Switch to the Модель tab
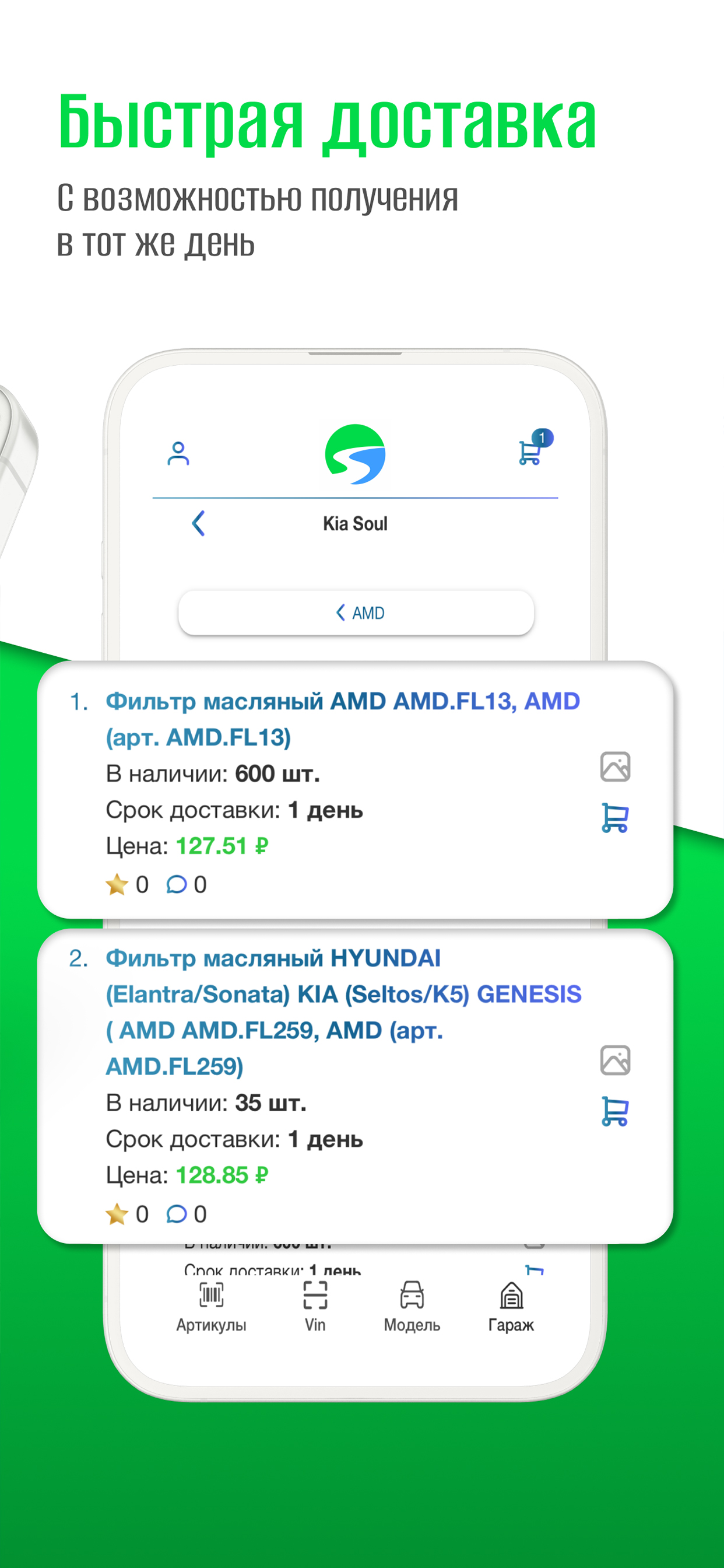Image resolution: width=724 pixels, height=1568 pixels. [412, 1307]
